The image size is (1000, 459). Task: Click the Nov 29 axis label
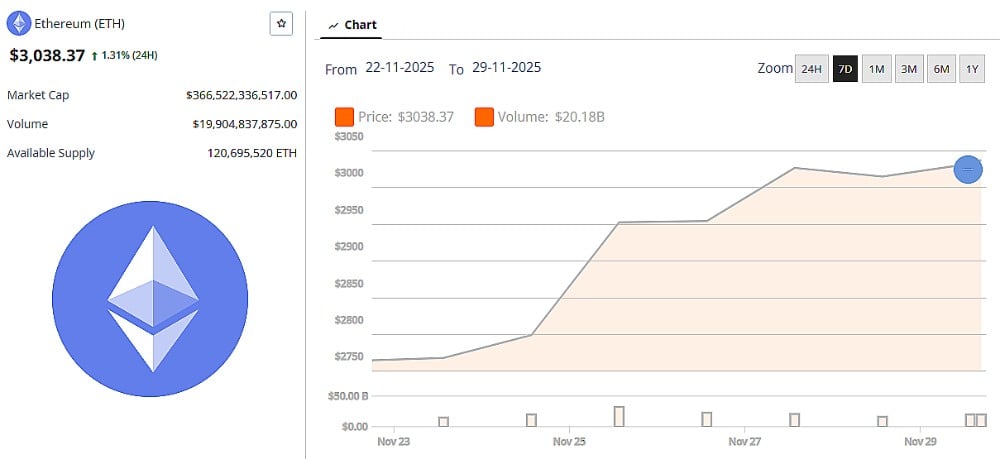coord(920,441)
